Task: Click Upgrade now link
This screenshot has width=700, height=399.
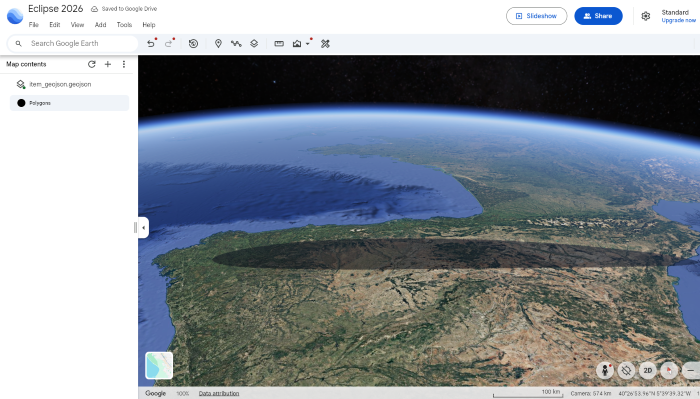Action: pos(678,21)
